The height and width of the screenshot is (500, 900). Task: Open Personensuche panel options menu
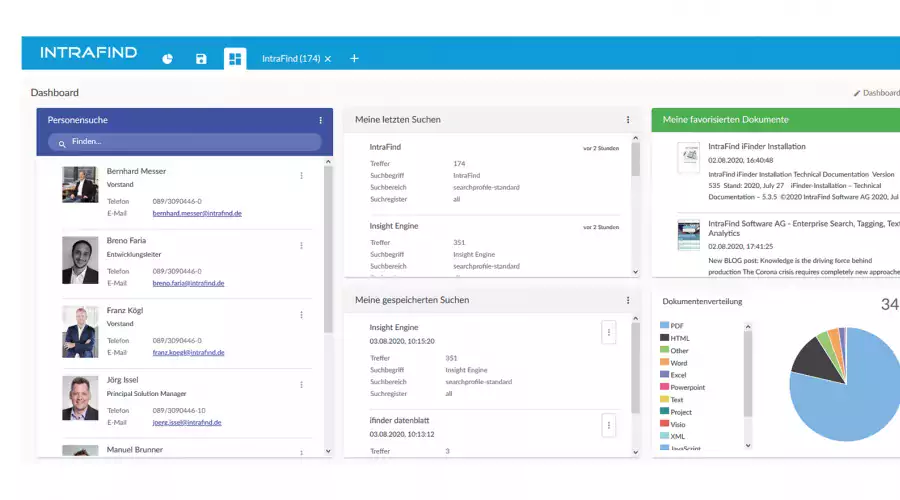point(320,120)
